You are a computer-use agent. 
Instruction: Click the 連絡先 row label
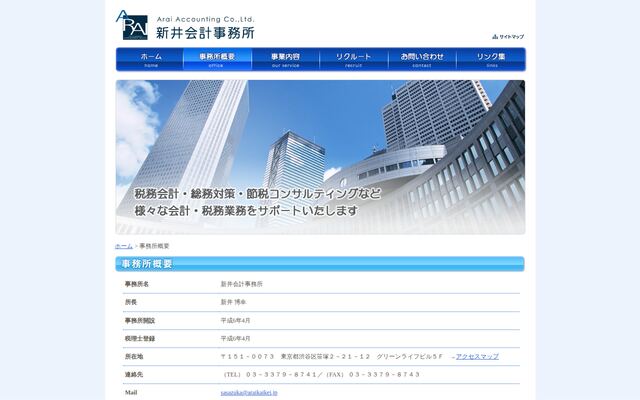pyautogui.click(x=134, y=375)
